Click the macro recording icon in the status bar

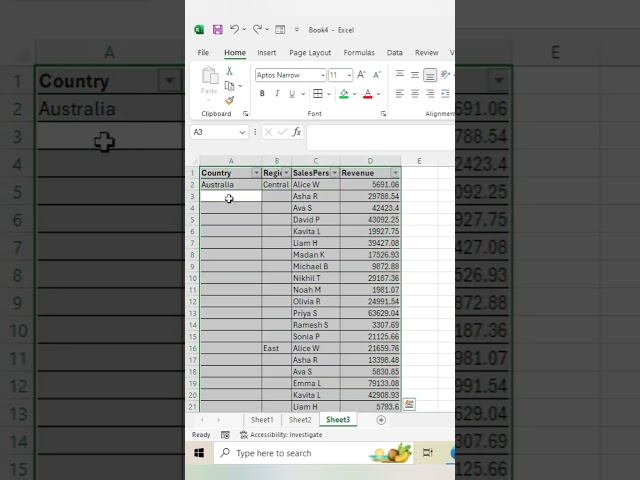coord(225,435)
